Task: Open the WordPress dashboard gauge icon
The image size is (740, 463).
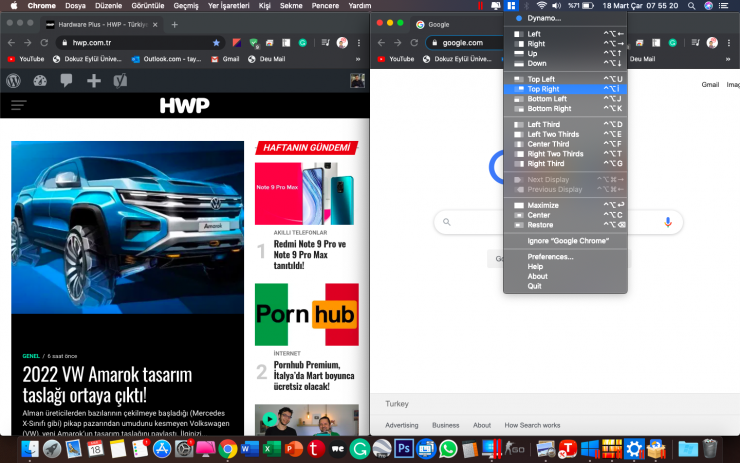Action: click(x=40, y=81)
